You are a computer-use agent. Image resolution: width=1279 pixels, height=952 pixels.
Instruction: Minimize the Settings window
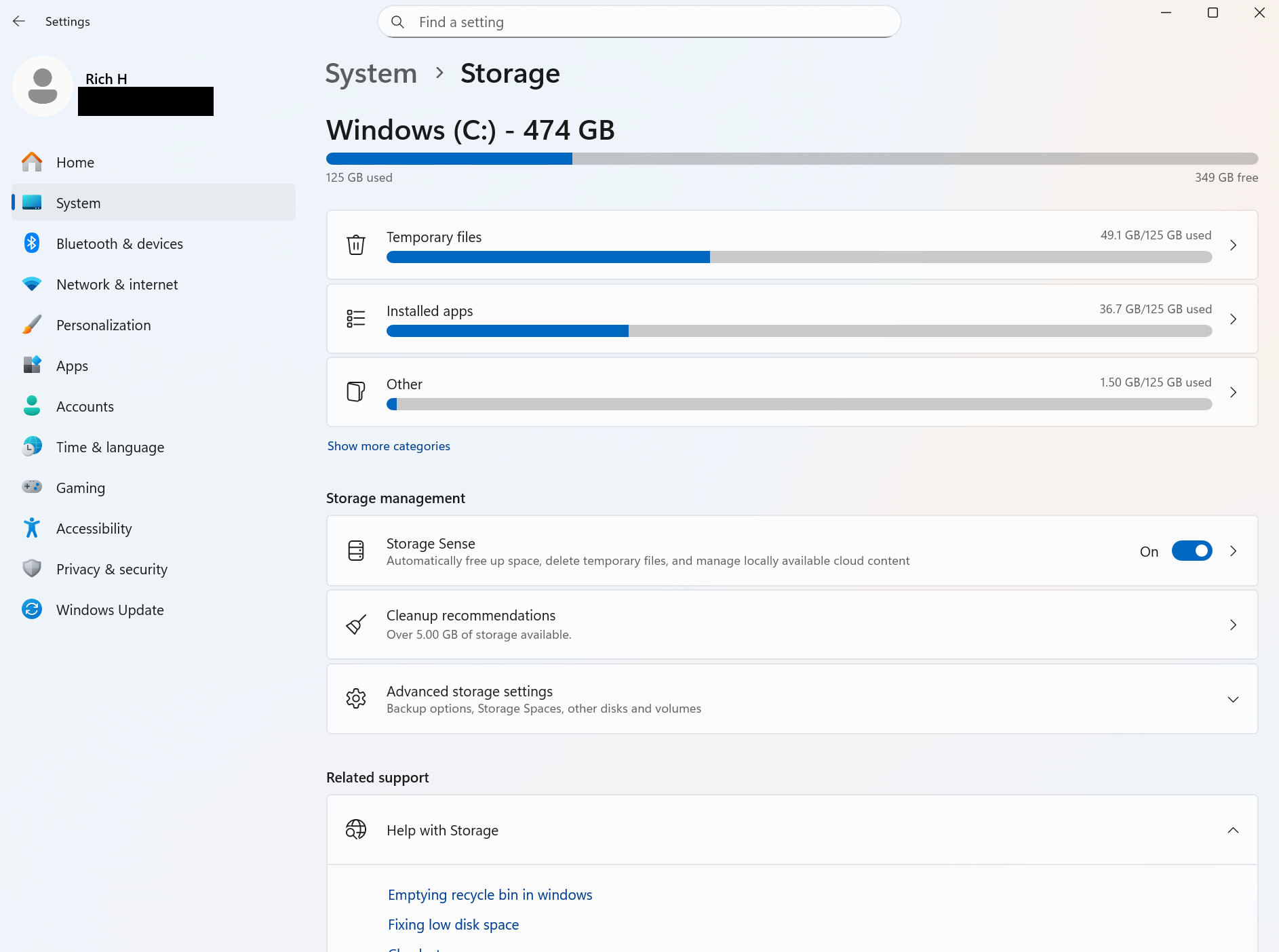coord(1166,13)
